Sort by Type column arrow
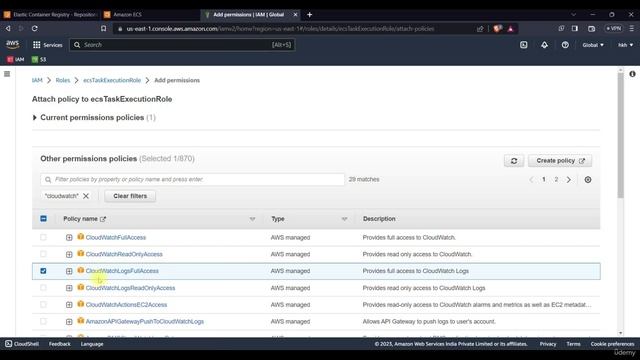Image resolution: width=640 pixels, height=360 pixels. [x=344, y=219]
